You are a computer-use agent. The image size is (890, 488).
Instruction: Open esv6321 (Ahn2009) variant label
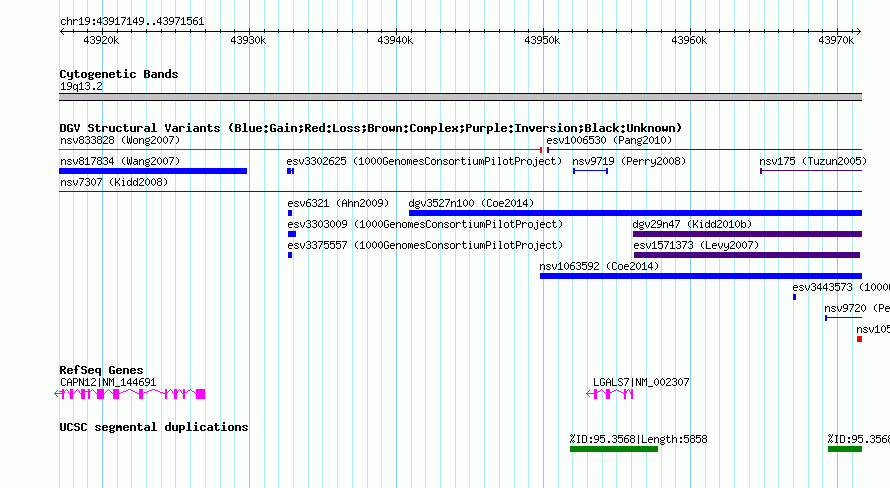pyautogui.click(x=338, y=203)
